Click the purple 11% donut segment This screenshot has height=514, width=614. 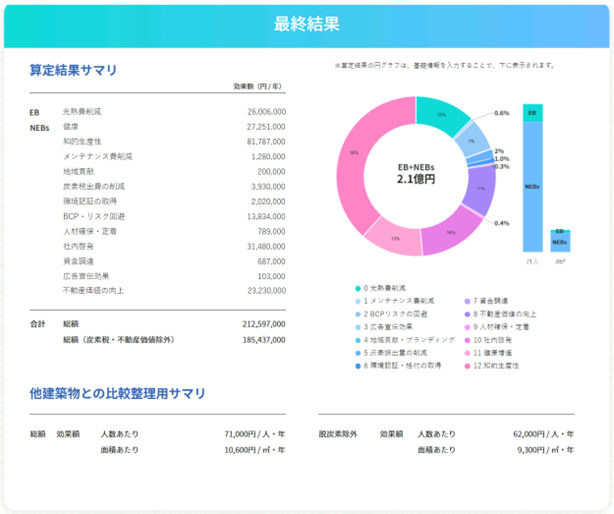tap(480, 189)
